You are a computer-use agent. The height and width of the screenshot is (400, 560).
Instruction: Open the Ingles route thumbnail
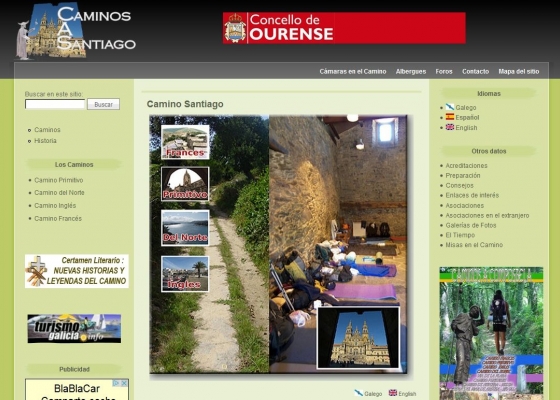pos(185,274)
